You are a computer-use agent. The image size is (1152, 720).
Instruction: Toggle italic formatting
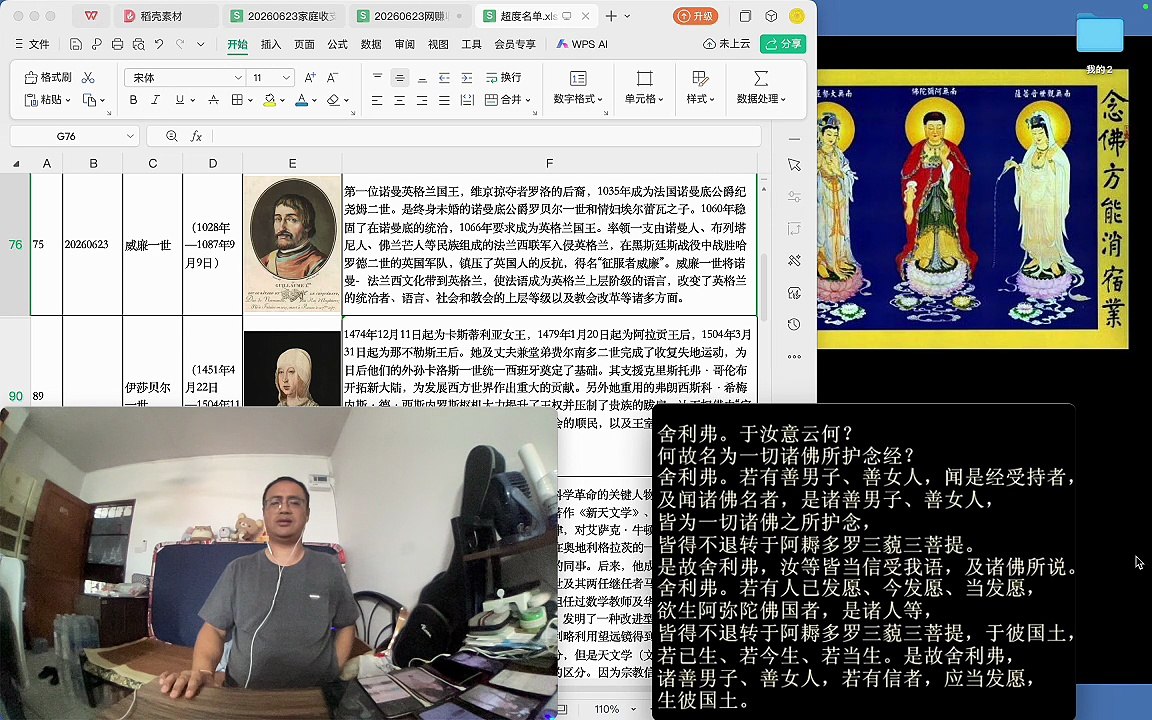click(156, 100)
